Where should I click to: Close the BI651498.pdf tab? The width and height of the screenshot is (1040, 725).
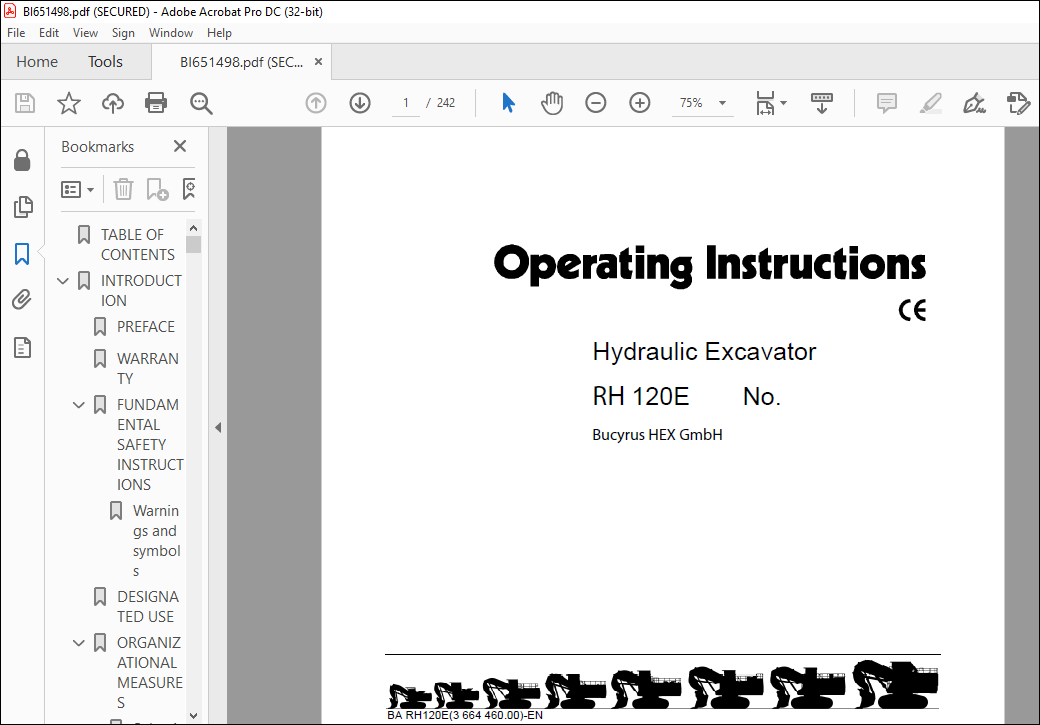point(318,62)
